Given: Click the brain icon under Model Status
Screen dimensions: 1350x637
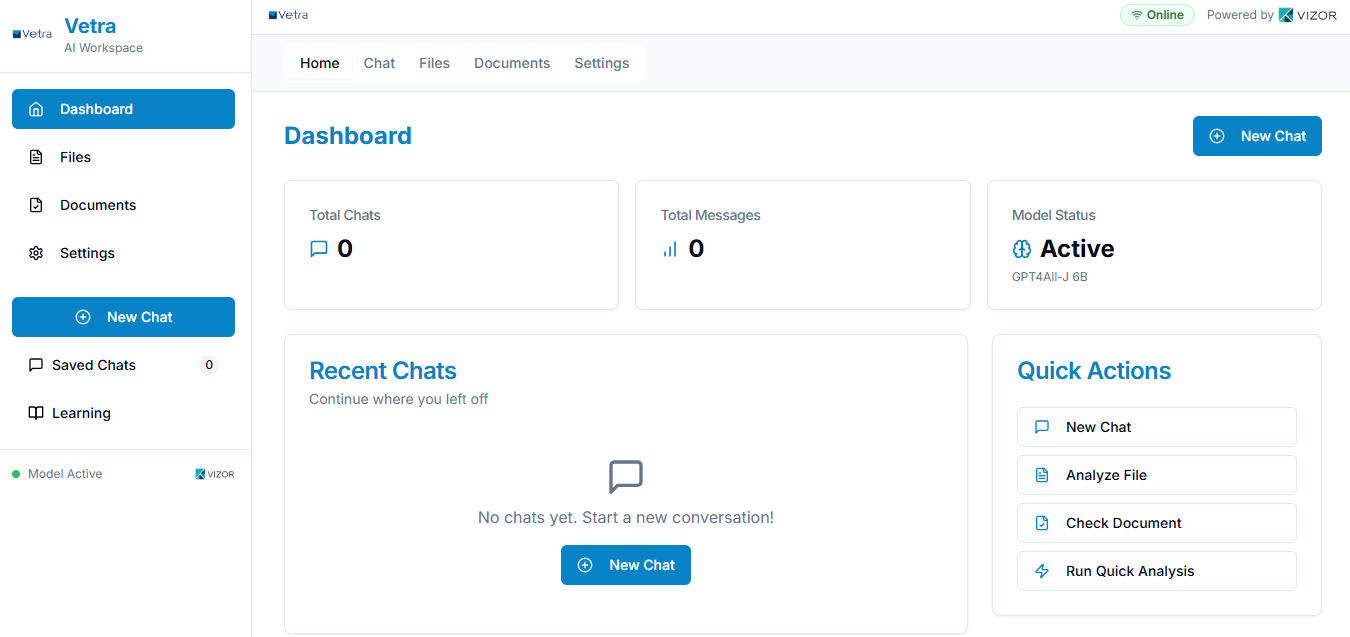Looking at the screenshot, I should [x=1022, y=249].
